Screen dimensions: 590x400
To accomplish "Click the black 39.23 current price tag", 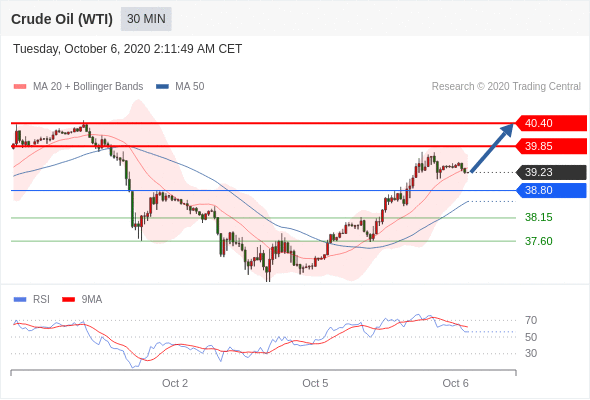I will point(551,172).
